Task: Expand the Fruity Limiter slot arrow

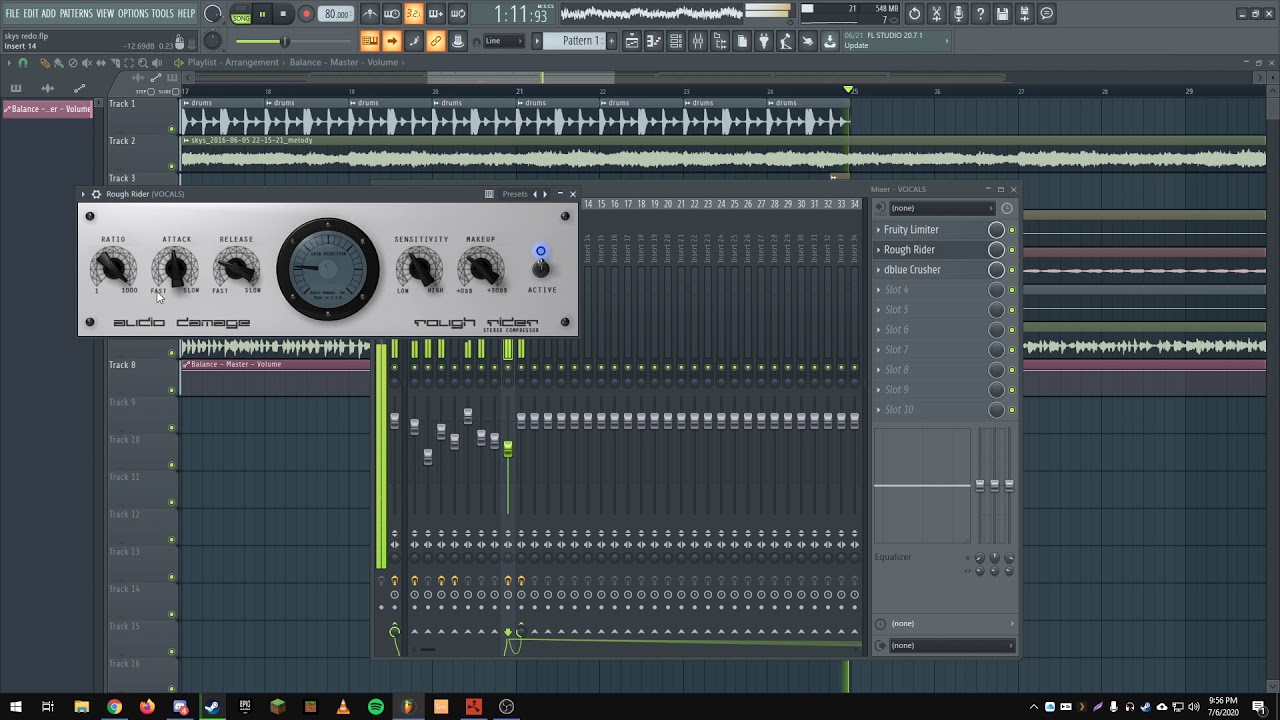Action: 879,230
